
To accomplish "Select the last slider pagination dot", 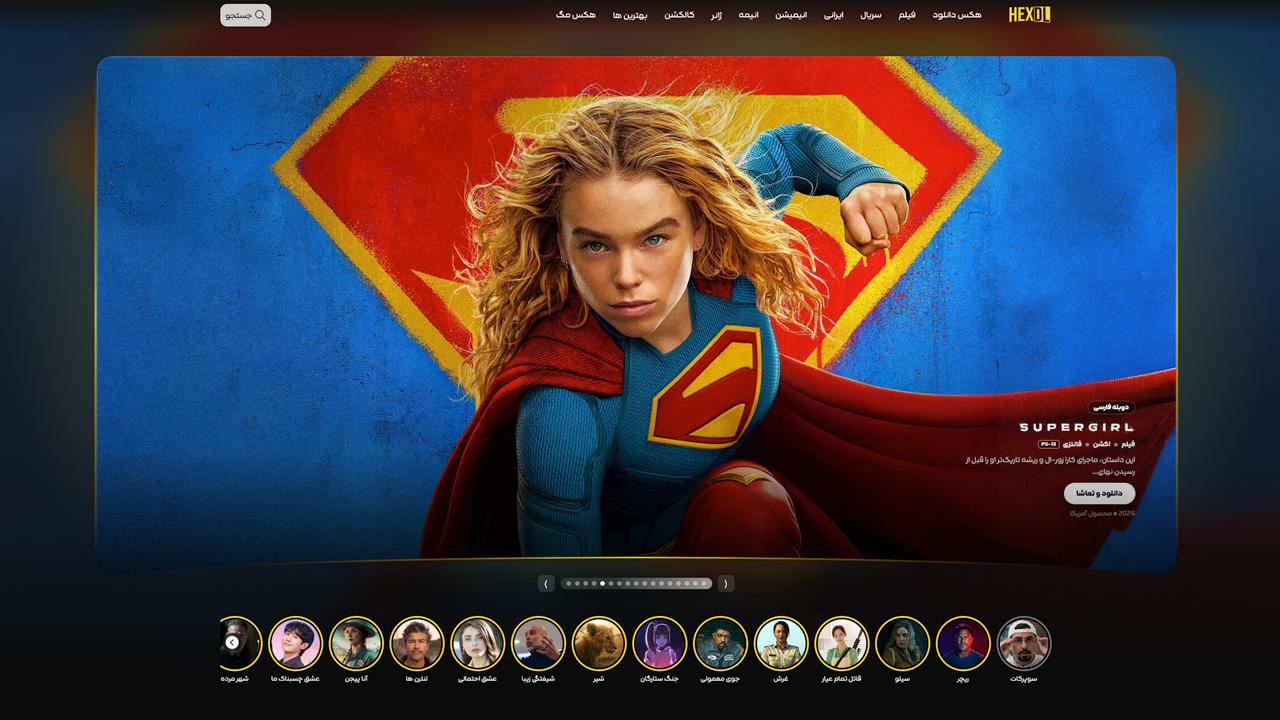I will (x=704, y=583).
